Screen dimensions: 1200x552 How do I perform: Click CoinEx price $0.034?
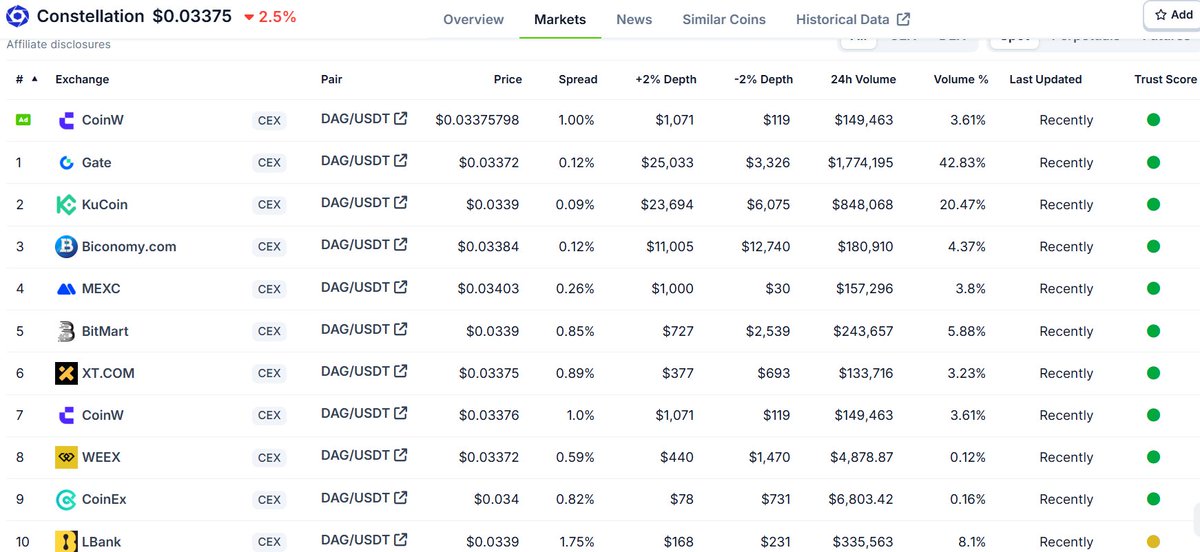(x=496, y=499)
